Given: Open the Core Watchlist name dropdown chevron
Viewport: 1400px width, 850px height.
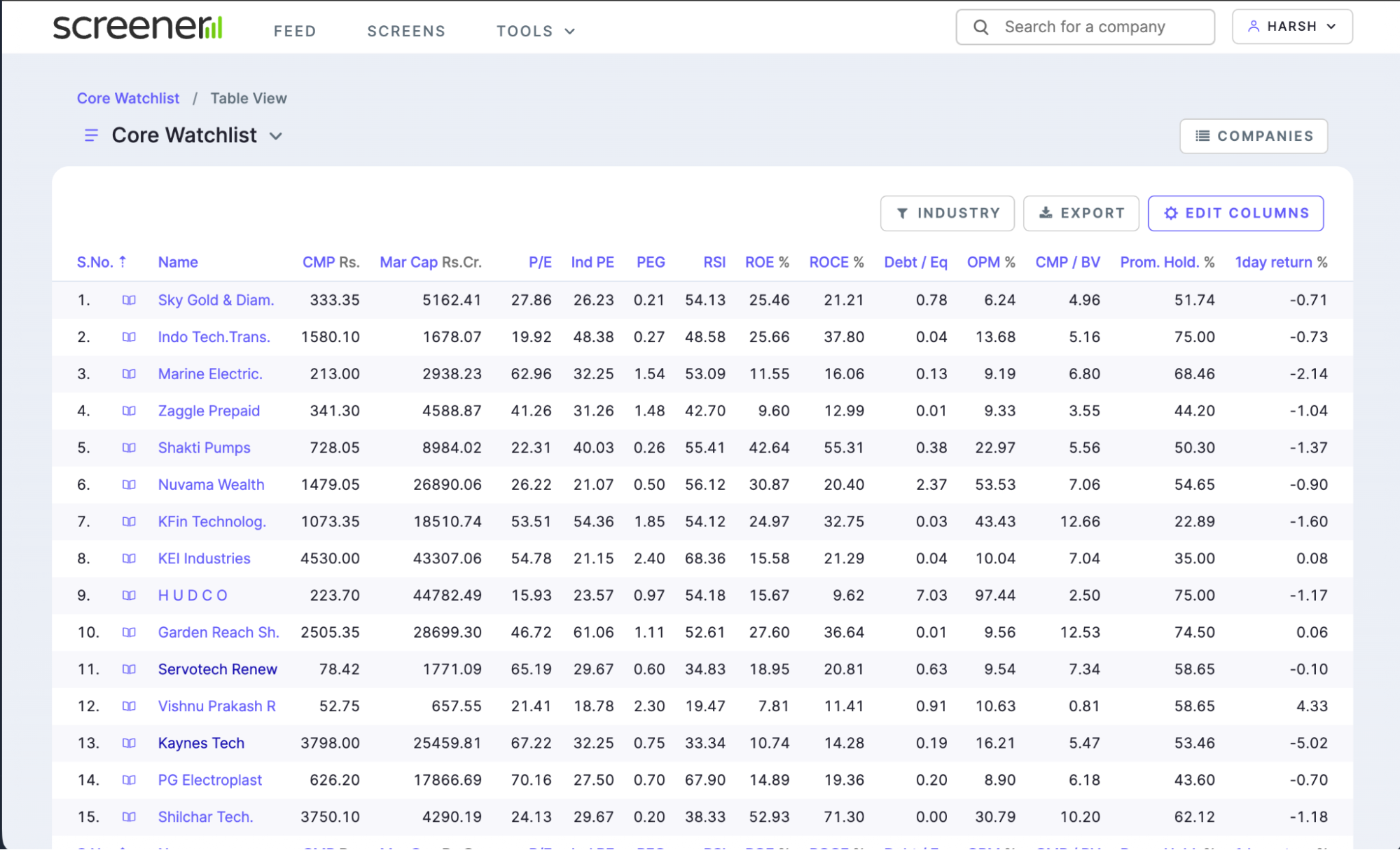Looking at the screenshot, I should 276,136.
